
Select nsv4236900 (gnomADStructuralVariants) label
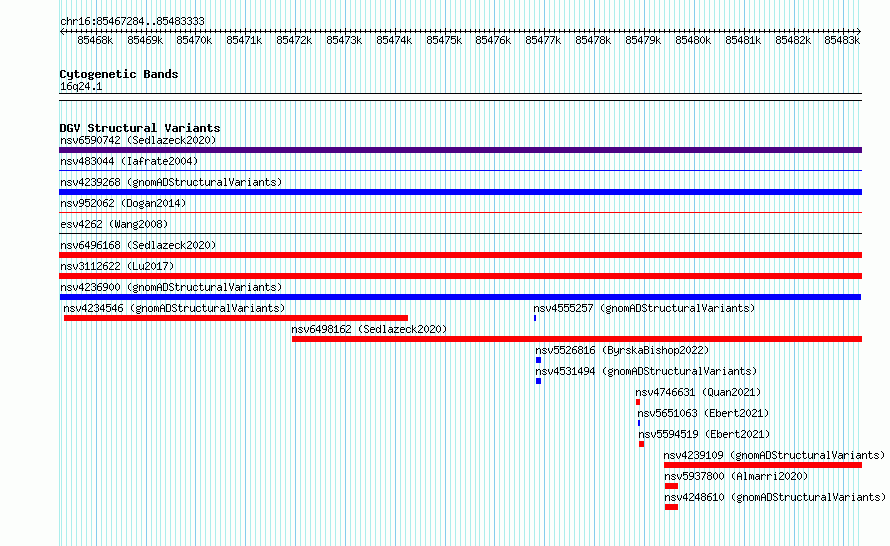pos(171,287)
